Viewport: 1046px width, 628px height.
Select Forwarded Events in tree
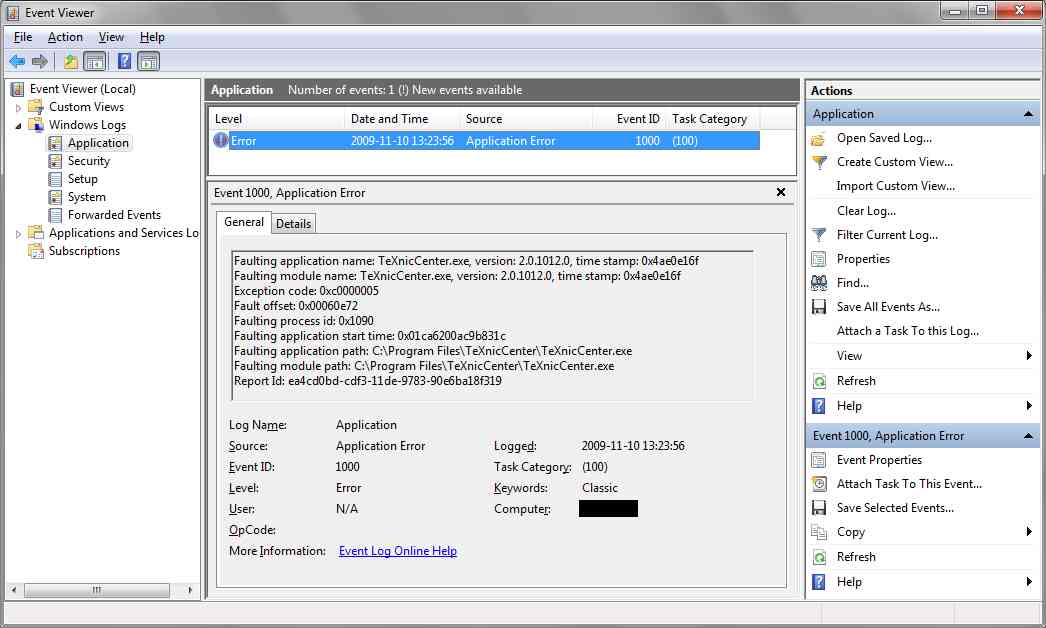(114, 215)
